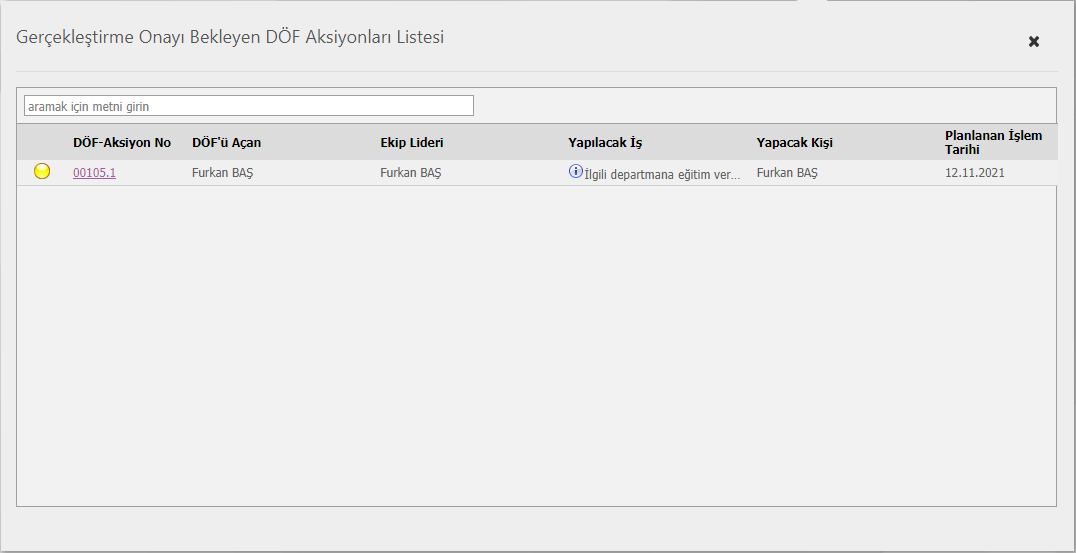Image resolution: width=1076 pixels, height=553 pixels.
Task: Click the dialog title Gerçekleştirme Onayı Bekleyen
Action: 230,38
